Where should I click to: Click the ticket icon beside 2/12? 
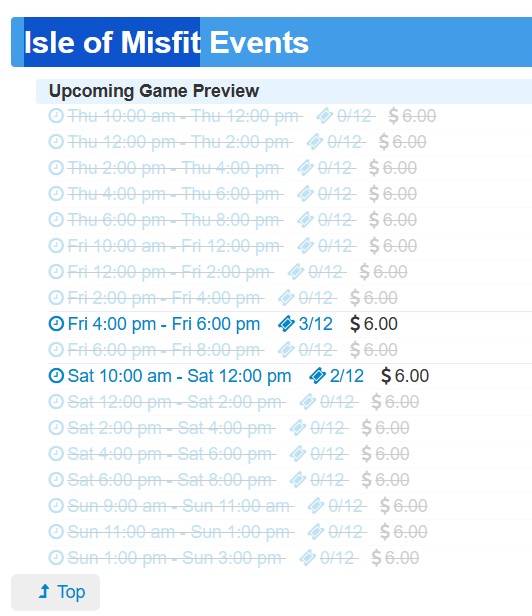[317, 376]
